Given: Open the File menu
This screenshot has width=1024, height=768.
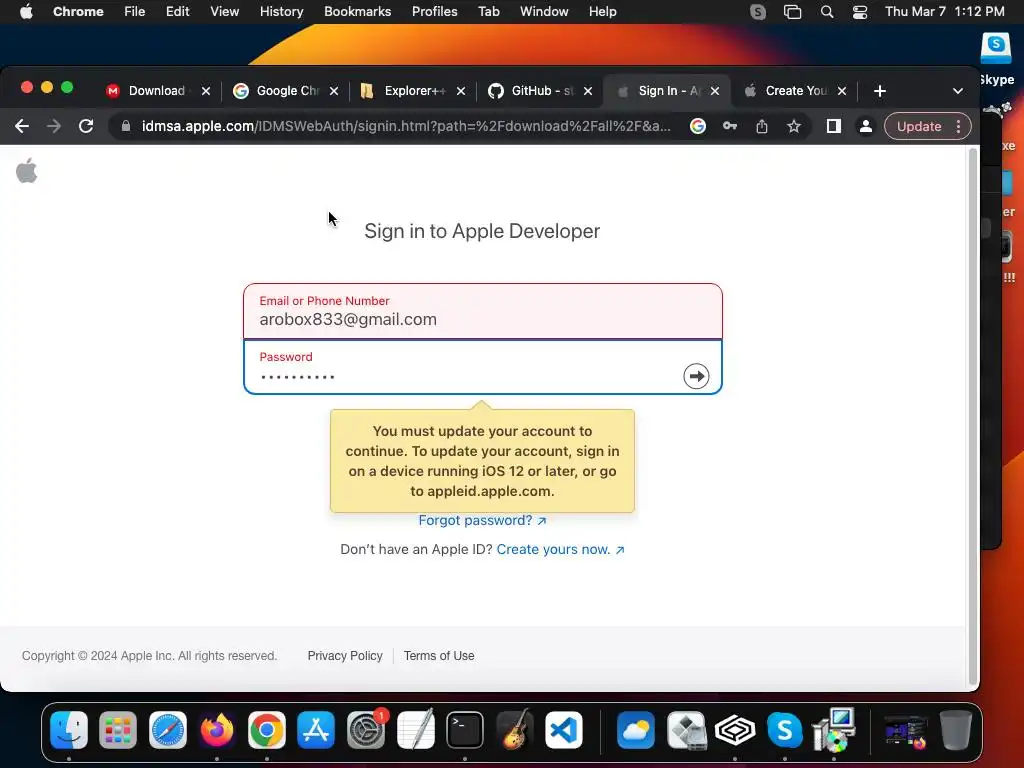Looking at the screenshot, I should [x=135, y=12].
